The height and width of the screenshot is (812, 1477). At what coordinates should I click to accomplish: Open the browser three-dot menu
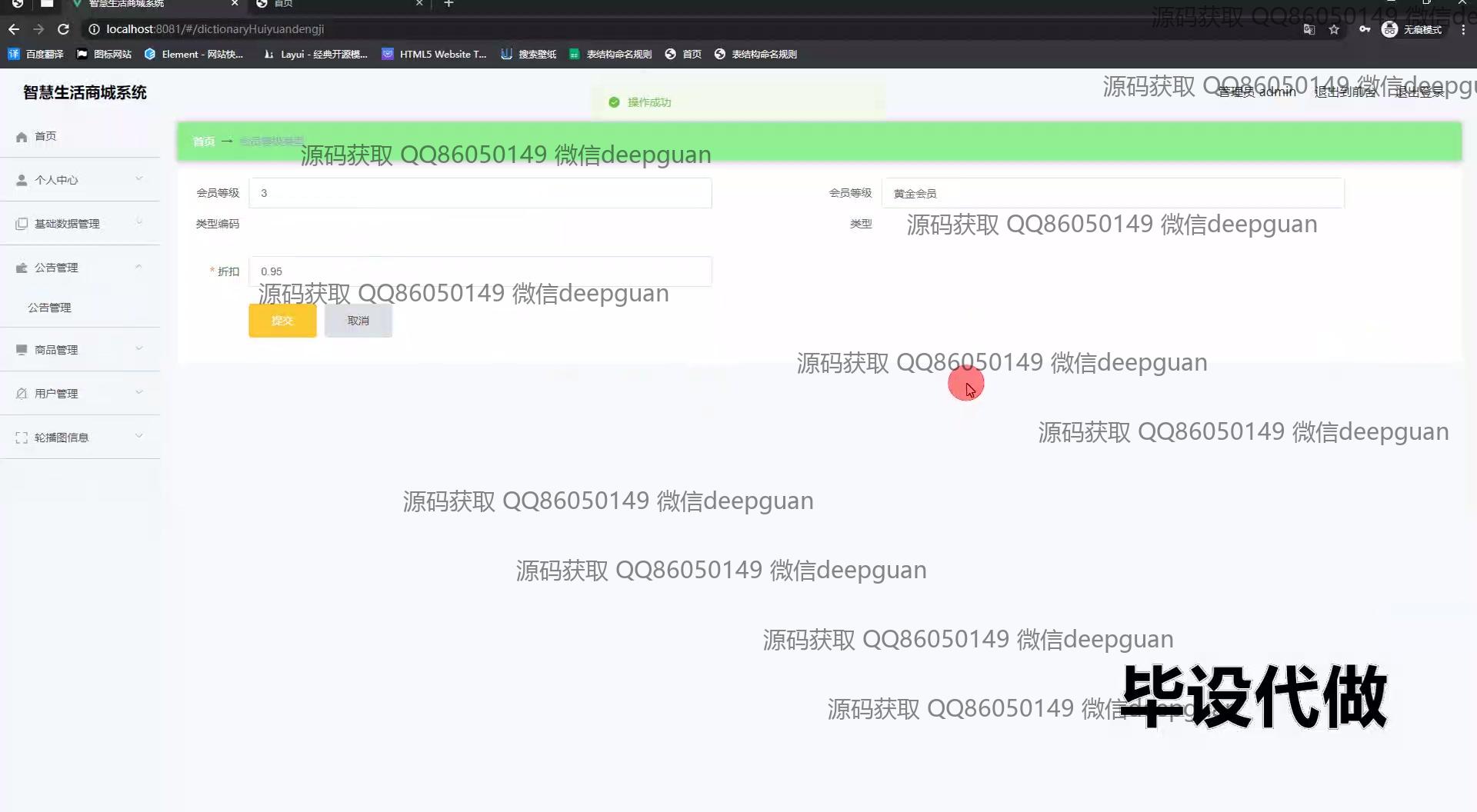coord(1462,29)
